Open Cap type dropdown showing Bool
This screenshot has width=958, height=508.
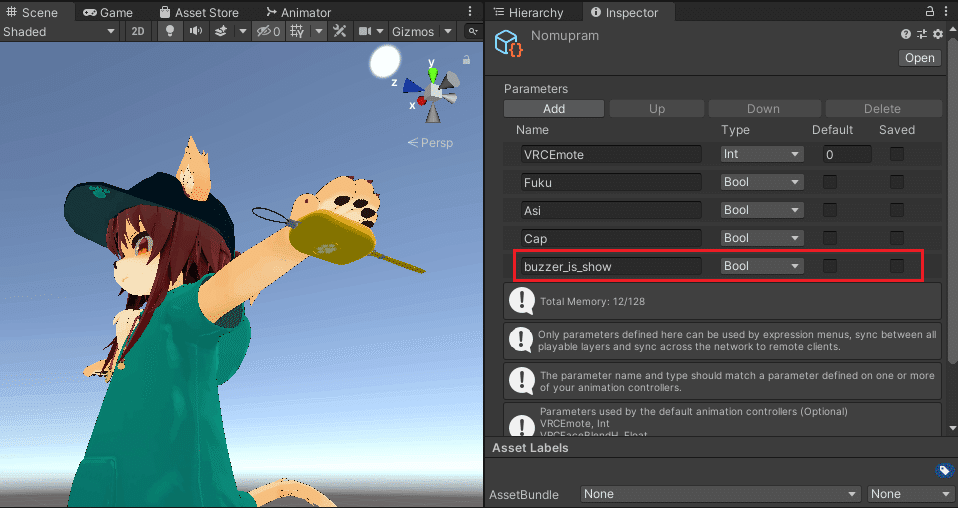click(762, 238)
